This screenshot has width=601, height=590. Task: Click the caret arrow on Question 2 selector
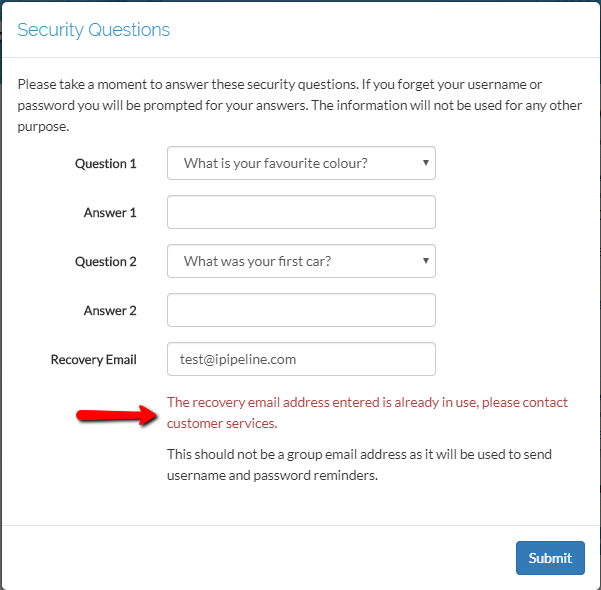[426, 260]
